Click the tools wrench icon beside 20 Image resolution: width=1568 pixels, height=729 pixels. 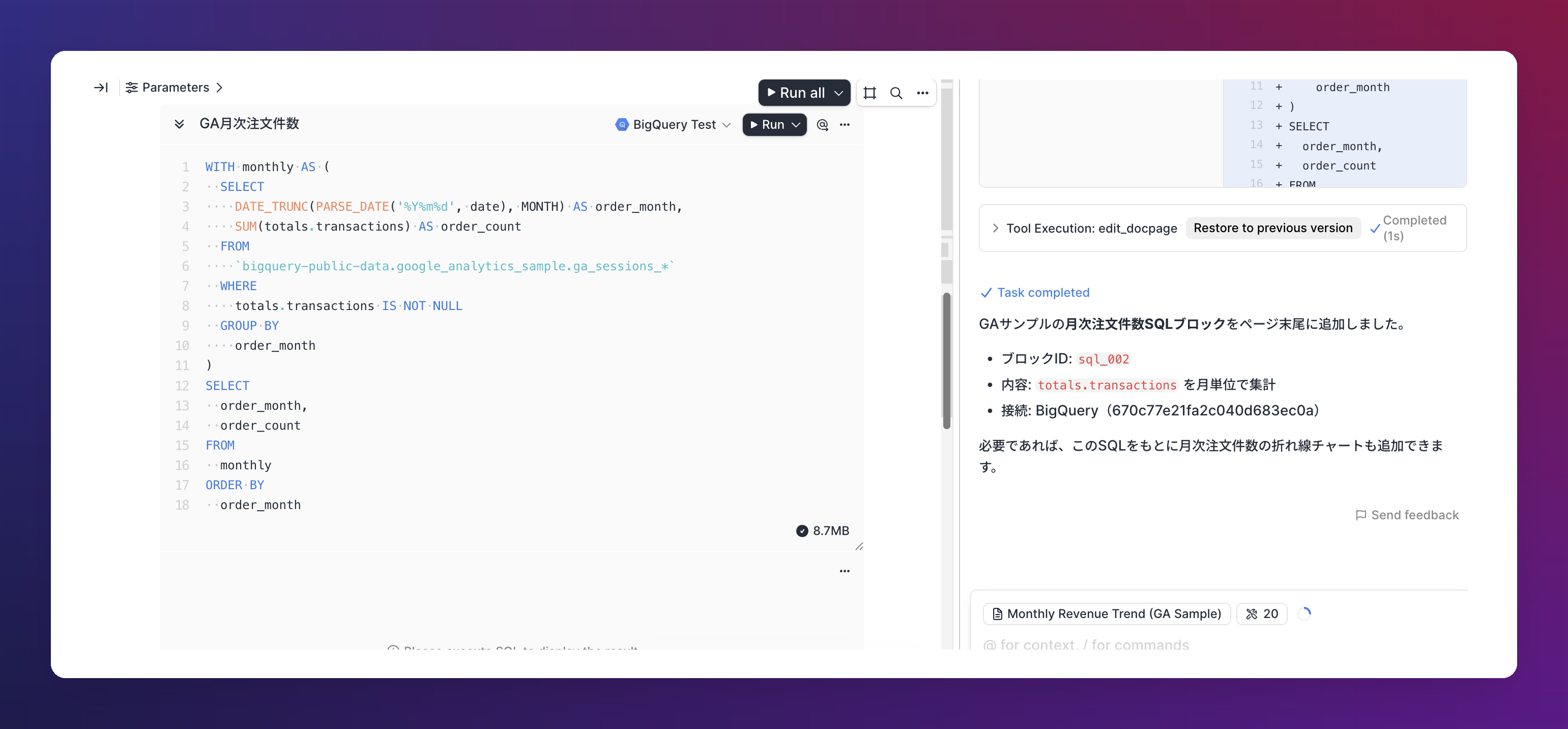click(1252, 614)
